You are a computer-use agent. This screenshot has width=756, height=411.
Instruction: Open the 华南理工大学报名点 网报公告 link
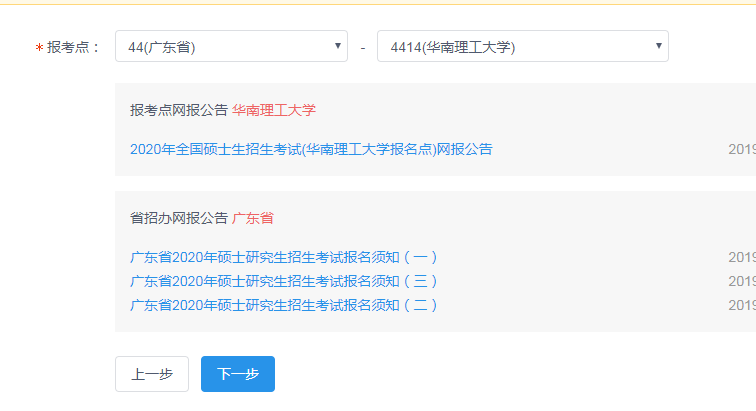(311, 149)
